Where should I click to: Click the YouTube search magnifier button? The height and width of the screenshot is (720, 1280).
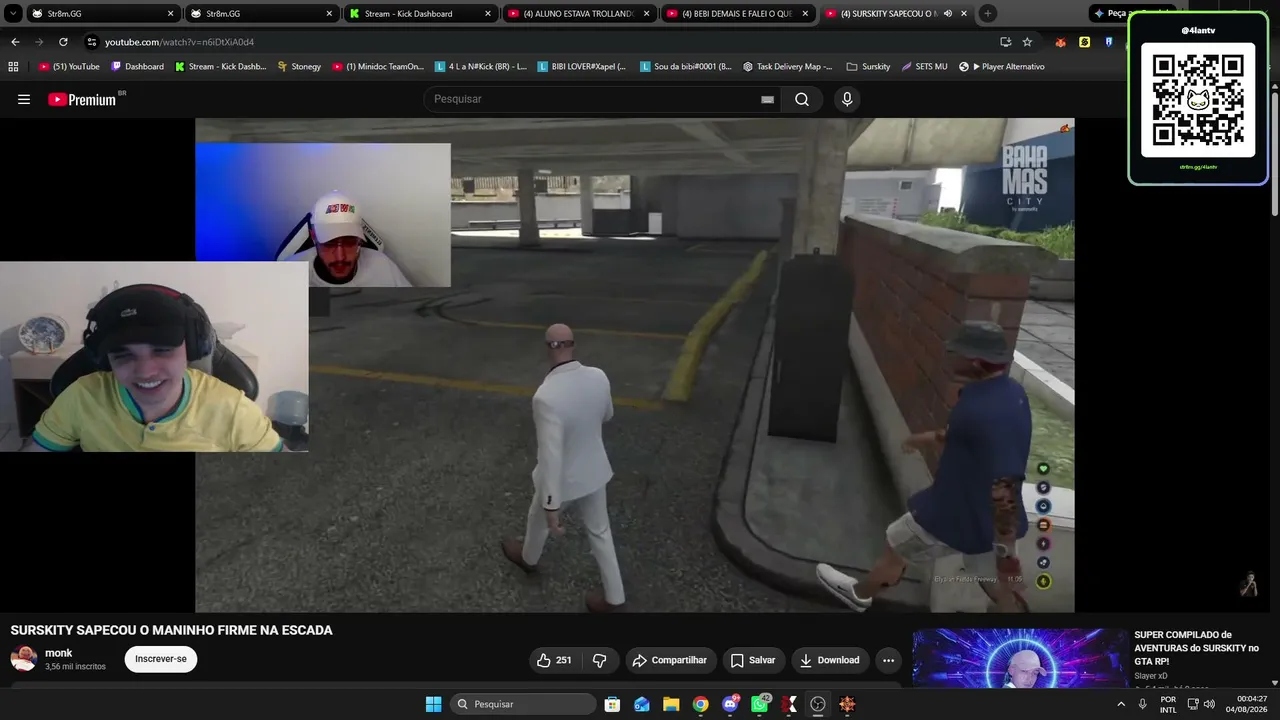pos(802,99)
